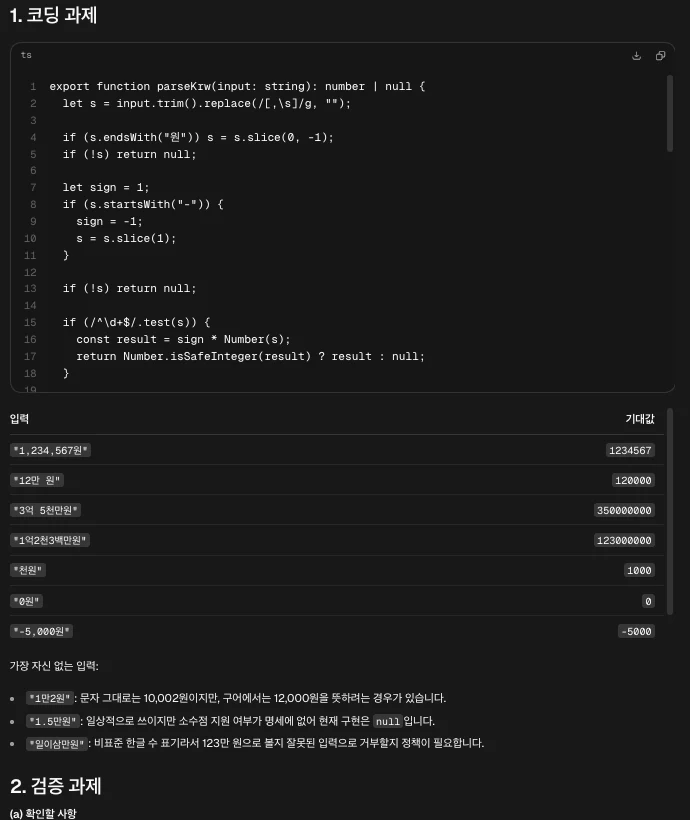The image size is (690, 820).
Task: Click the "2. 검증 과제" heading
Action: 55,785
